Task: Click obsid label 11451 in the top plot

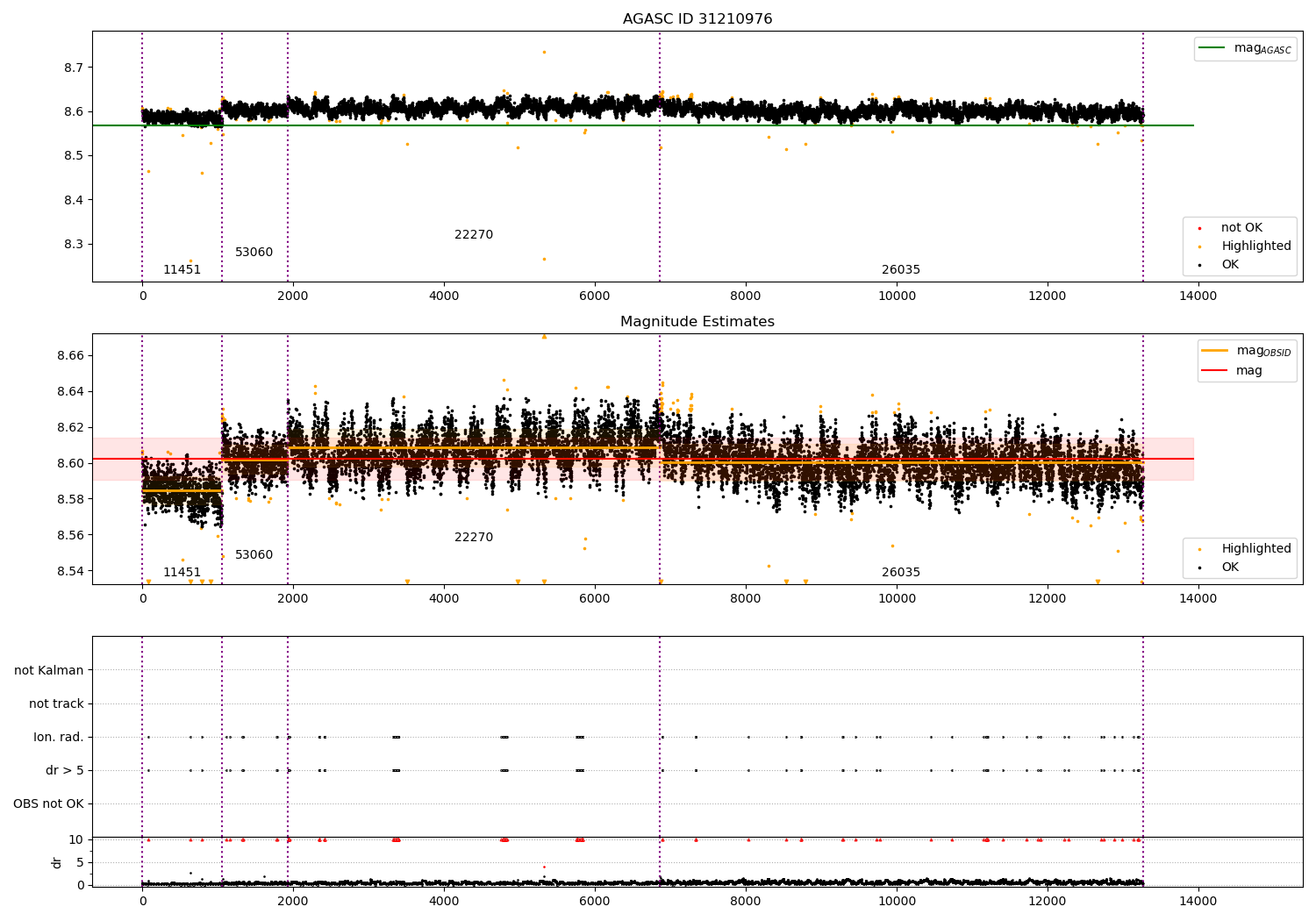Action: click(x=182, y=270)
